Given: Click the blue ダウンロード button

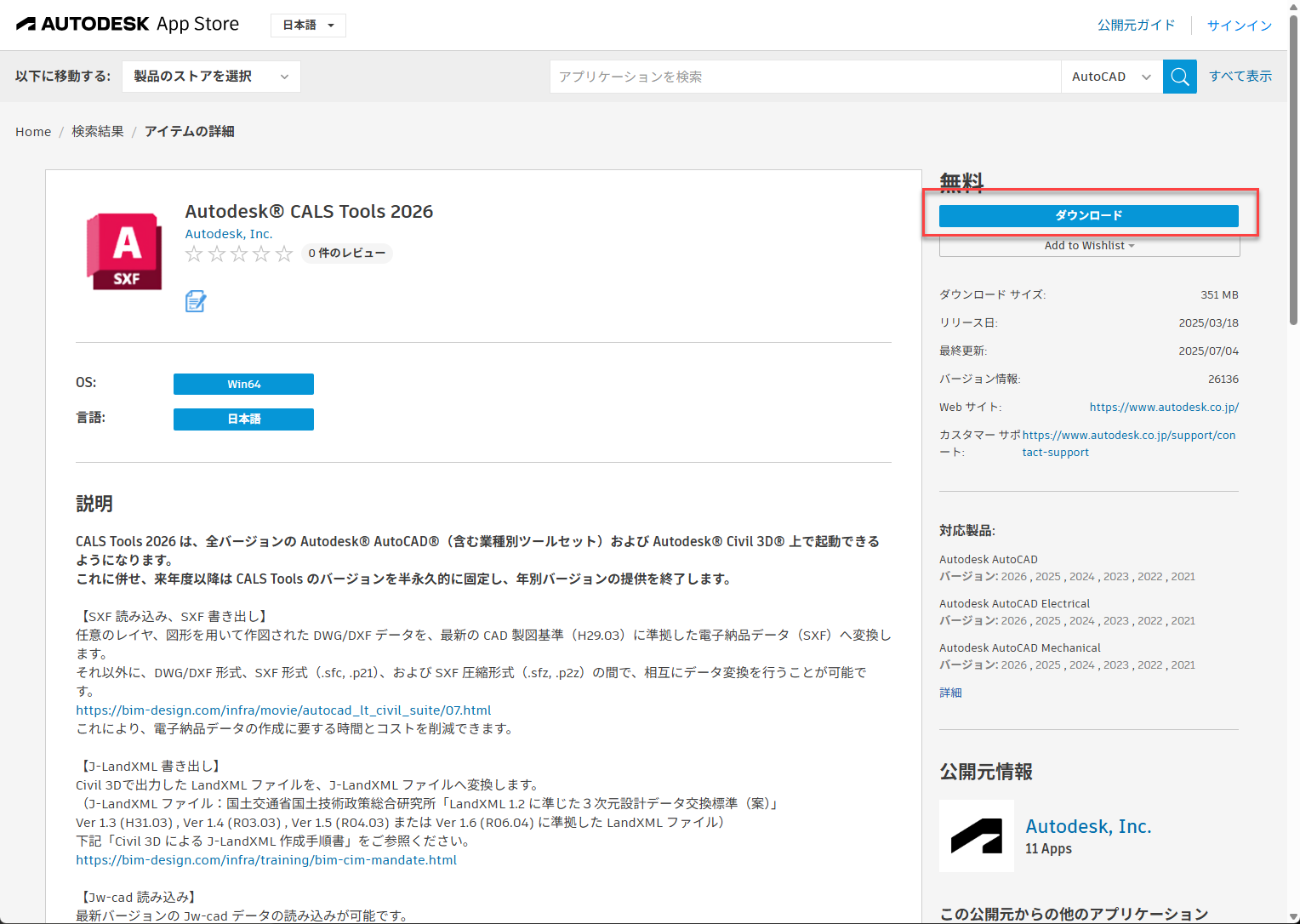Looking at the screenshot, I should [1089, 215].
